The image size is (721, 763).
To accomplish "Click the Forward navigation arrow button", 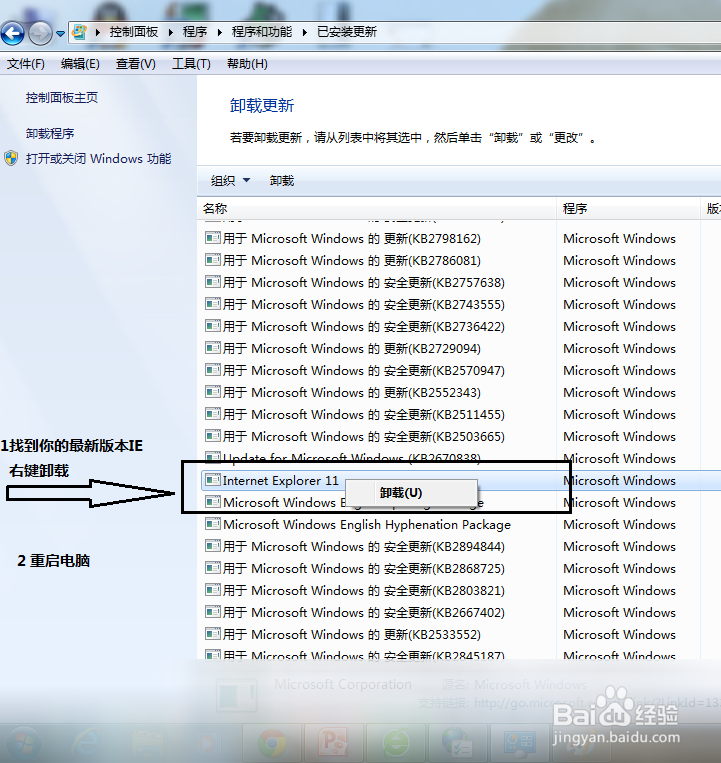I will pyautogui.click(x=40, y=34).
